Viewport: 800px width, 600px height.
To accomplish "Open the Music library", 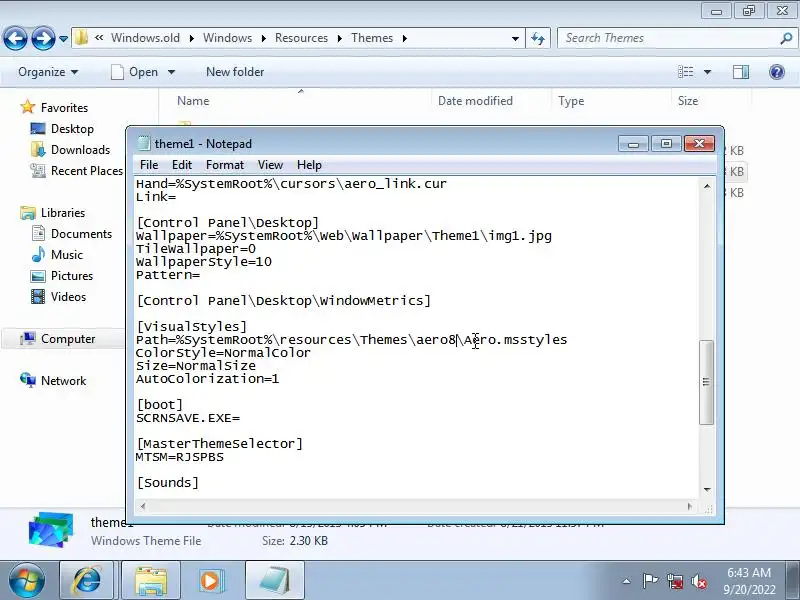I will pos(66,255).
